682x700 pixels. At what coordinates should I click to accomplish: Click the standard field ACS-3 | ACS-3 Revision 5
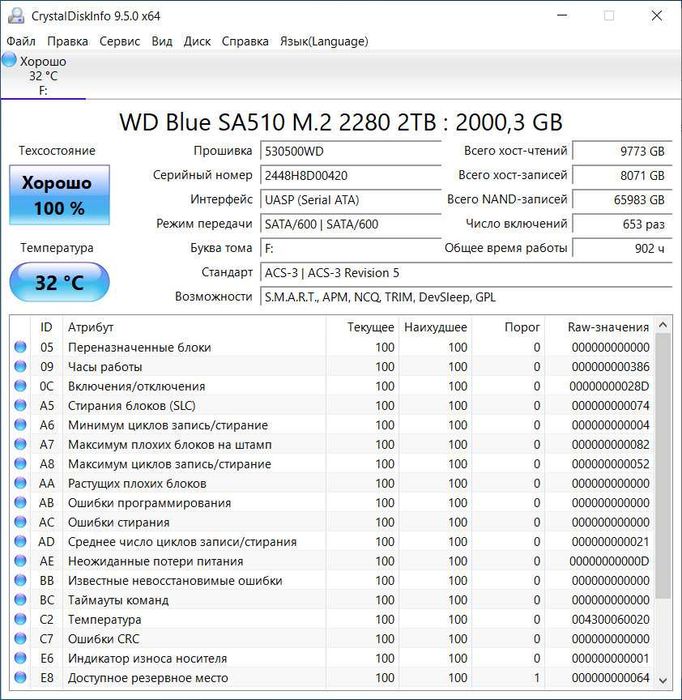466,273
